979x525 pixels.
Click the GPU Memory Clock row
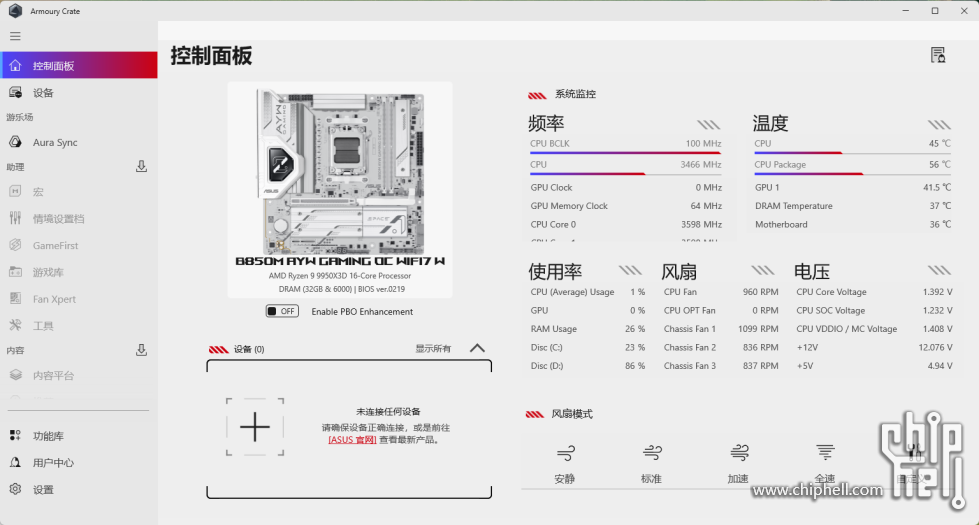pyautogui.click(x=626, y=205)
